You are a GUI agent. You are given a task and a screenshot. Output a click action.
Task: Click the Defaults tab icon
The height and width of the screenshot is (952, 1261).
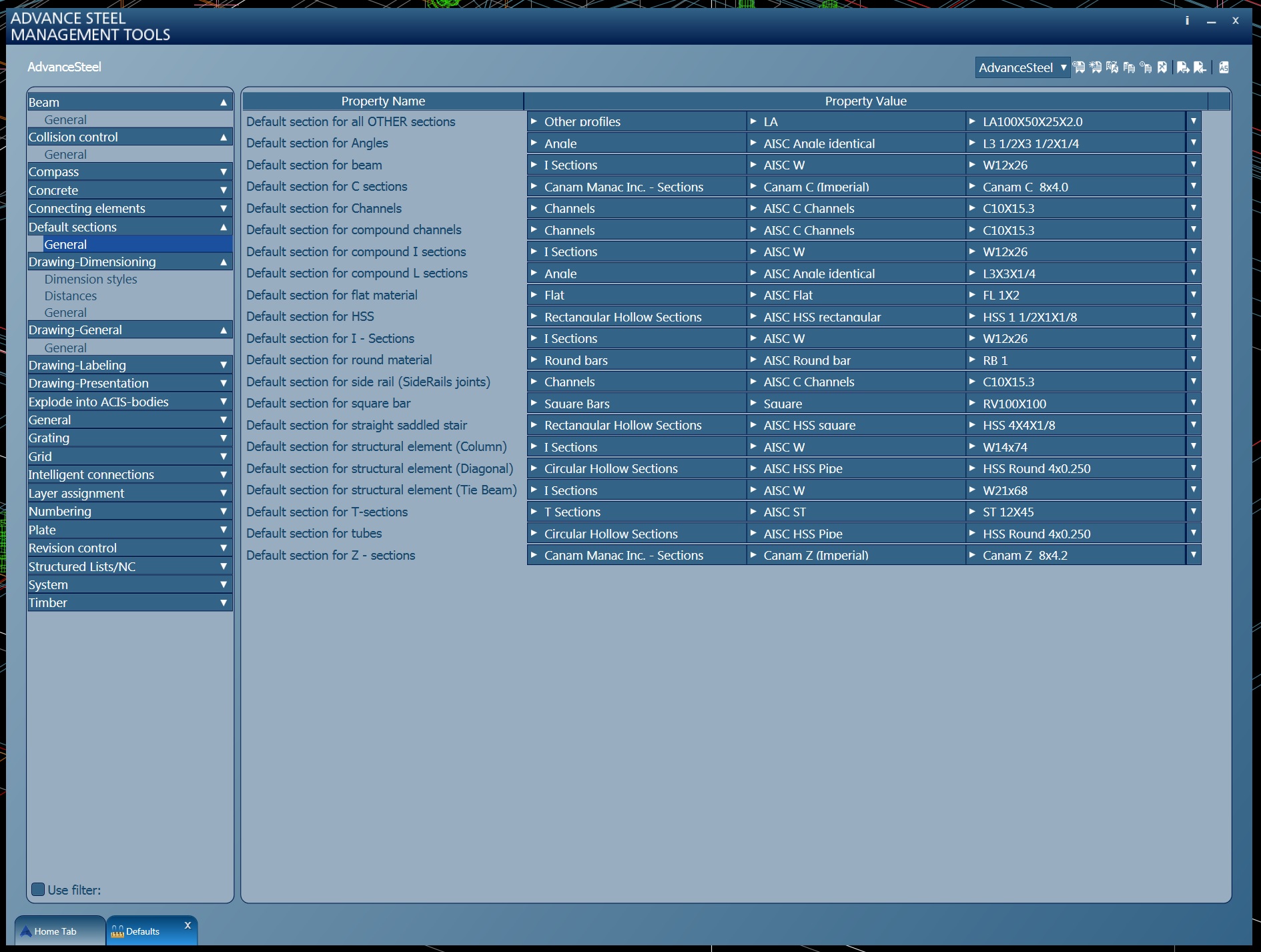tap(117, 931)
